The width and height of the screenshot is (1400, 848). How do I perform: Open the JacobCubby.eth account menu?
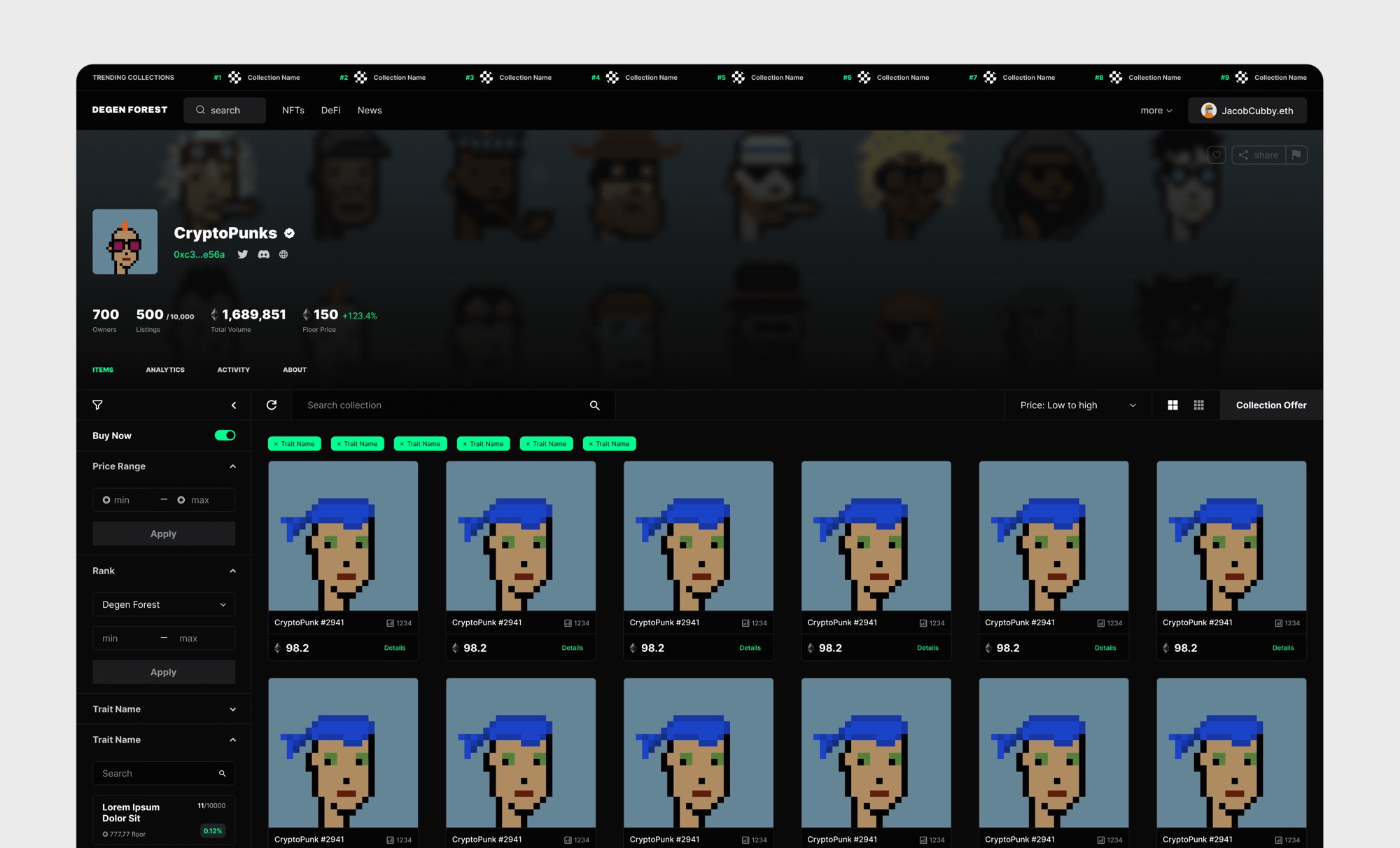1247,111
